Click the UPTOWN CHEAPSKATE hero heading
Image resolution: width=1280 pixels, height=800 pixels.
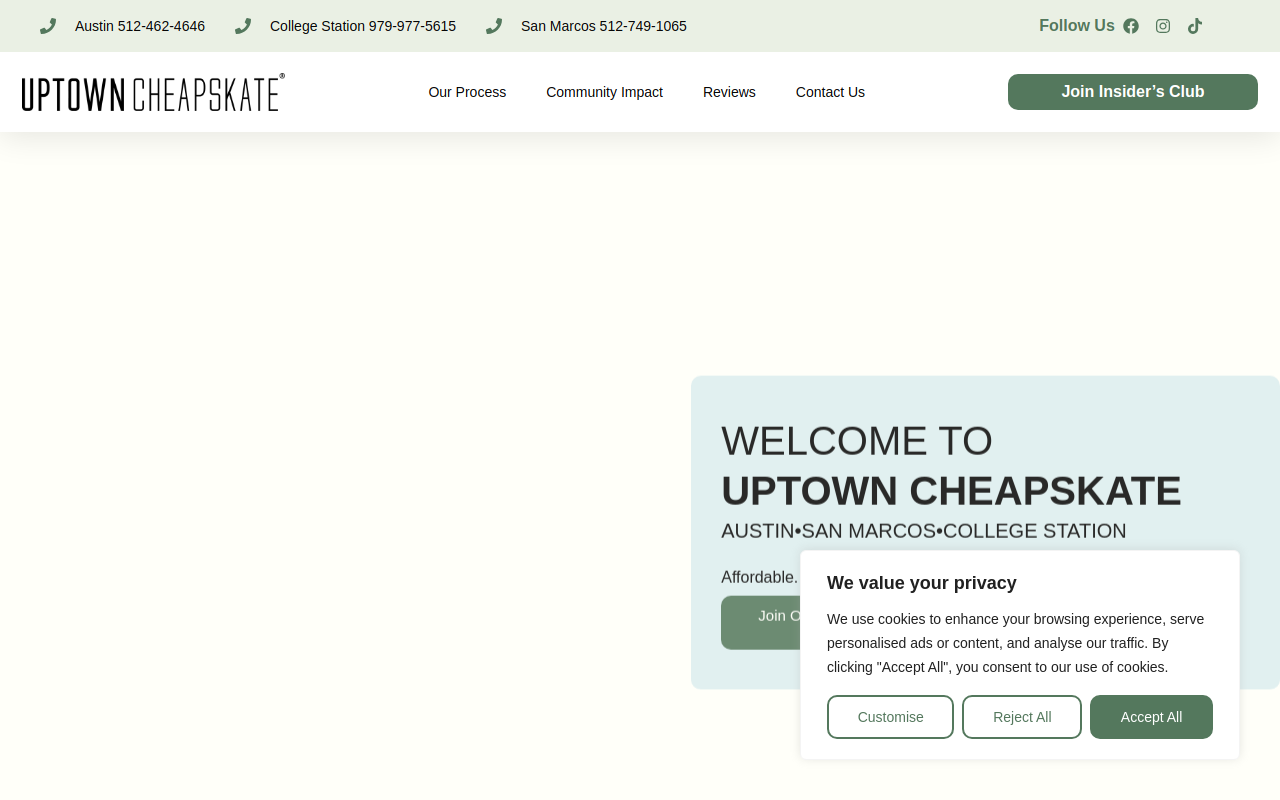pos(951,491)
